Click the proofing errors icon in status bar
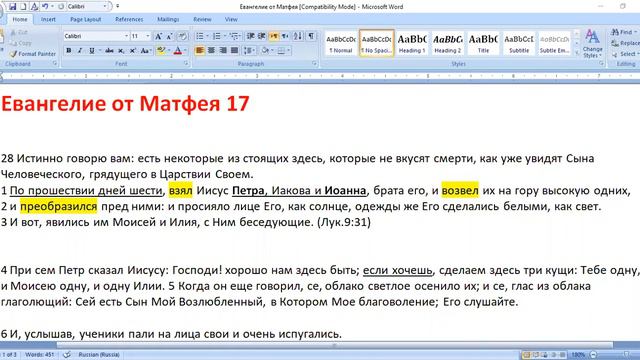Image resolution: width=640 pixels, height=360 pixels. click(67, 354)
